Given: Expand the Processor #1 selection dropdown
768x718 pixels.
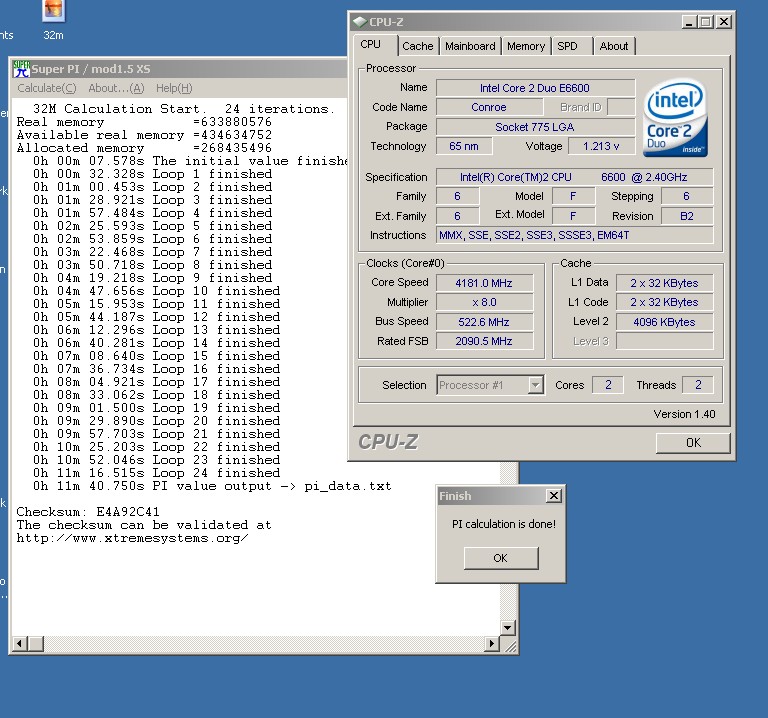Looking at the screenshot, I should 536,385.
